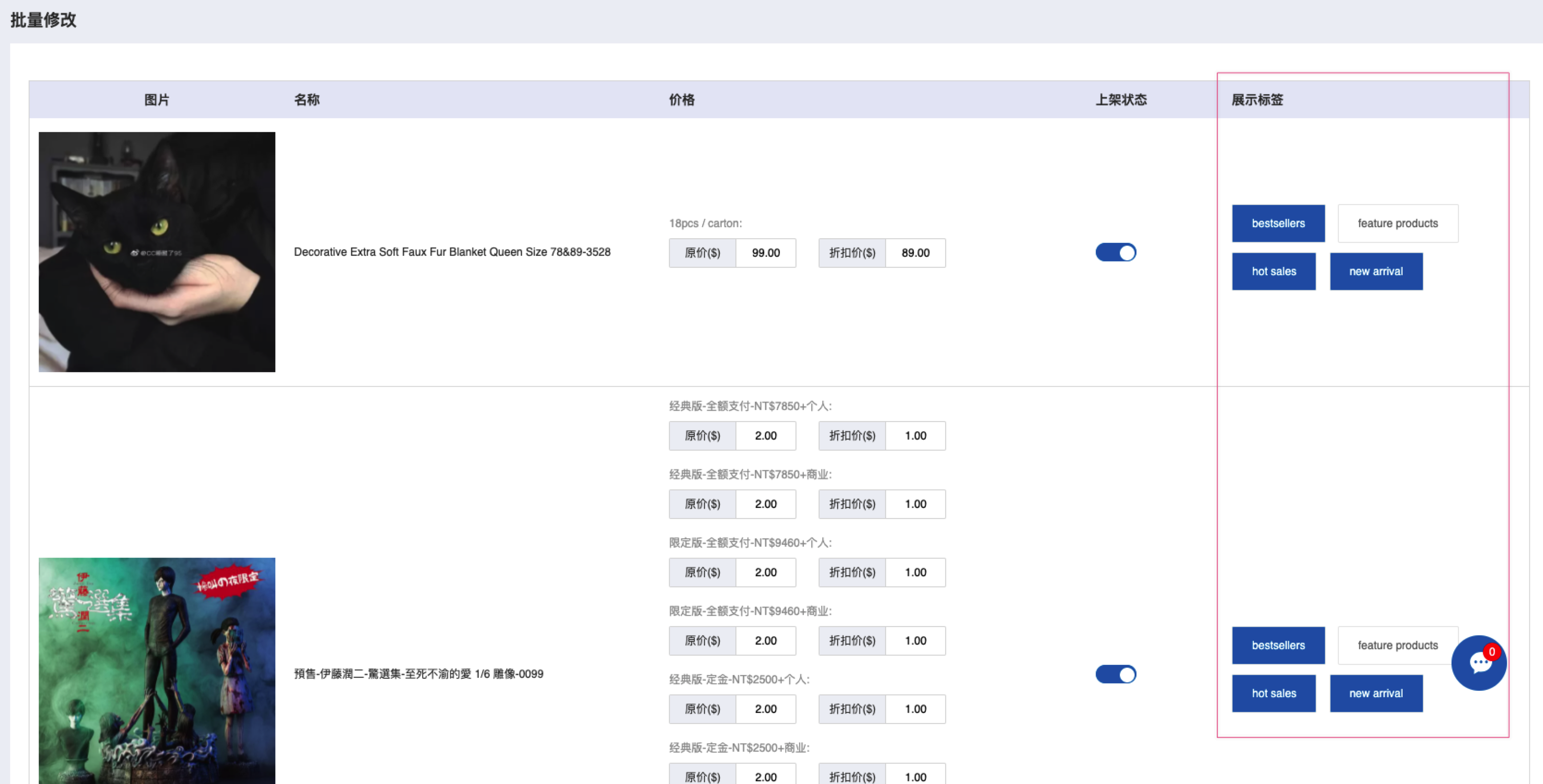Edit original price for 经典版-全额支付-NT$7850+商业
The width and height of the screenshot is (1543, 784).
[x=765, y=504]
